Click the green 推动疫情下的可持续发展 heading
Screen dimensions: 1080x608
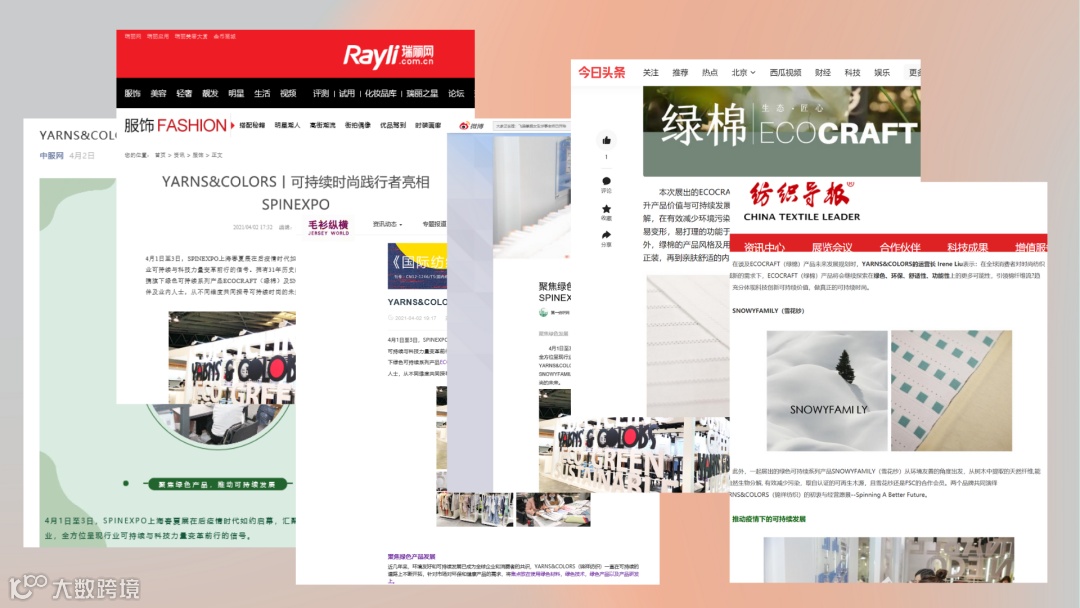[x=768, y=519]
